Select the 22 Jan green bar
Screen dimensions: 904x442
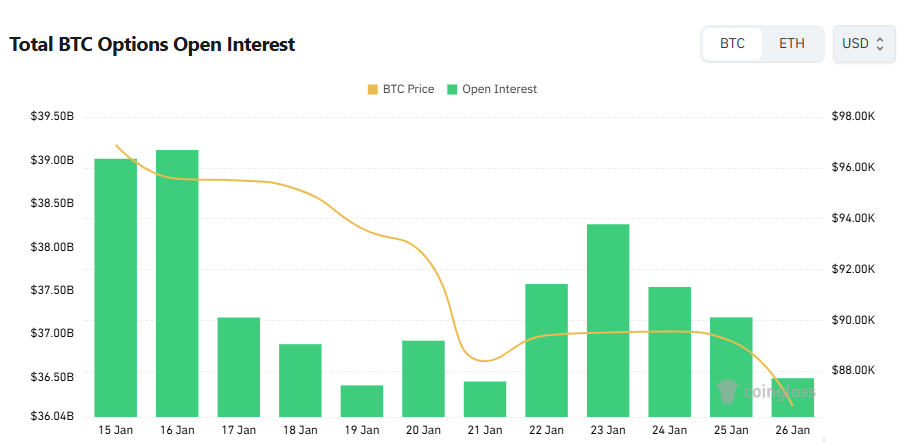click(x=547, y=350)
